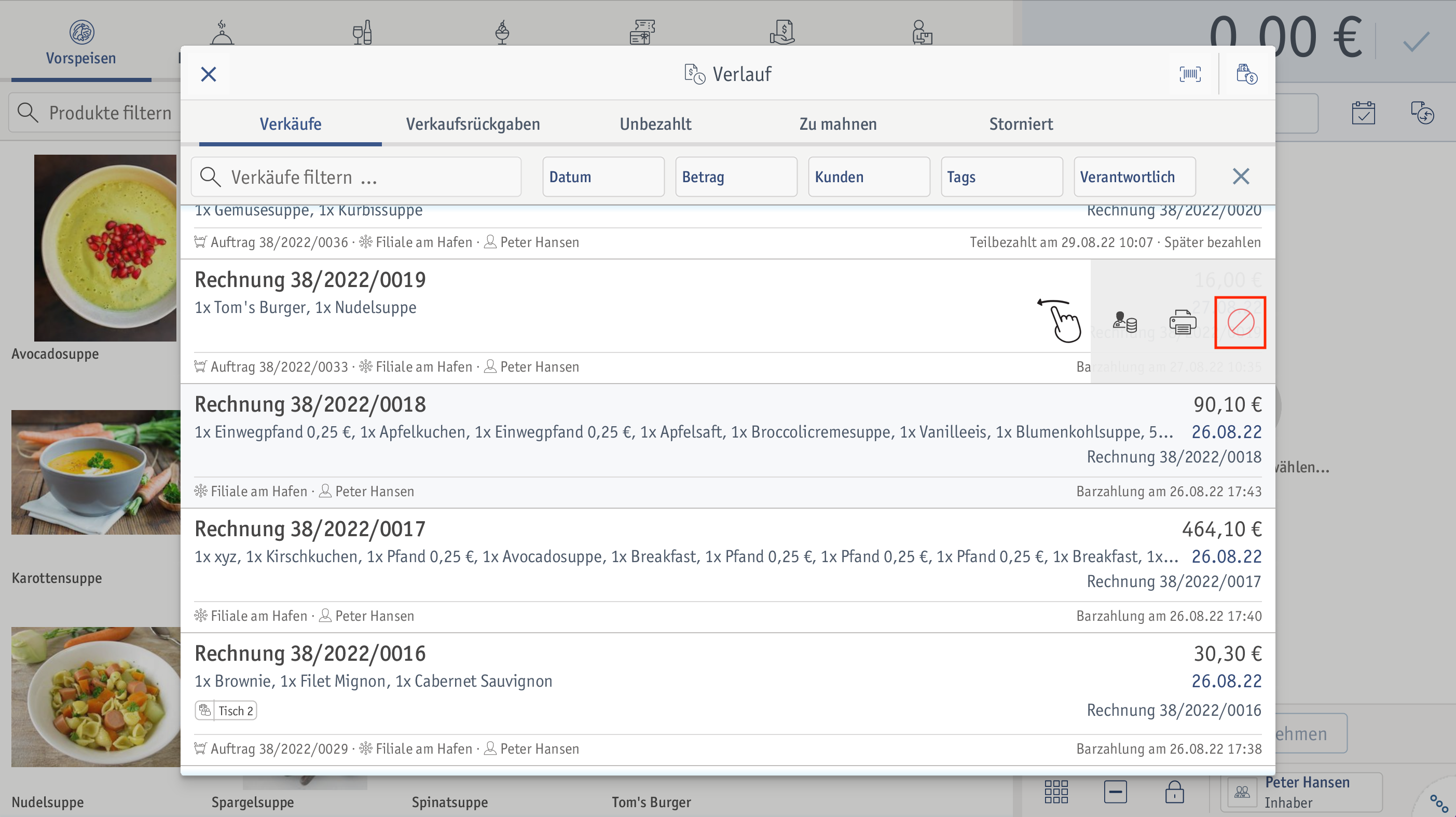The image size is (1456, 817).
Task: Click the 464,10 € amount
Action: [1221, 529]
